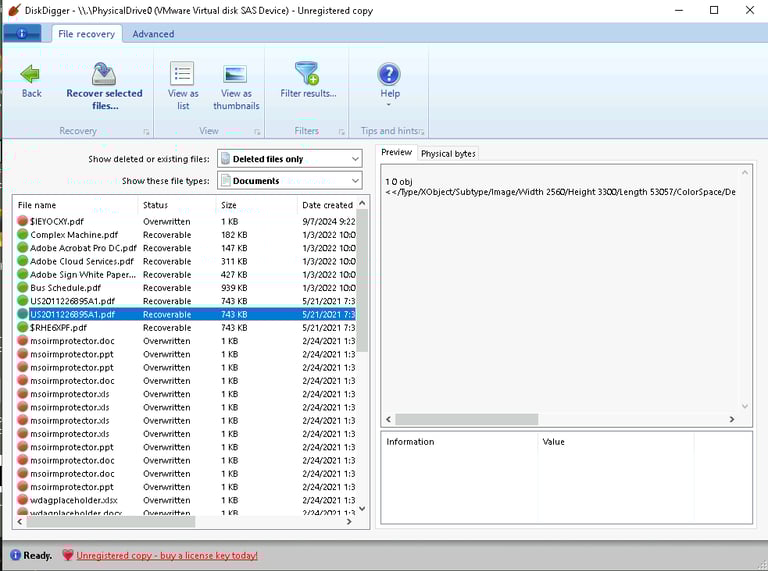Click file list scroll down arrow
768x571 pixels.
coord(362,509)
